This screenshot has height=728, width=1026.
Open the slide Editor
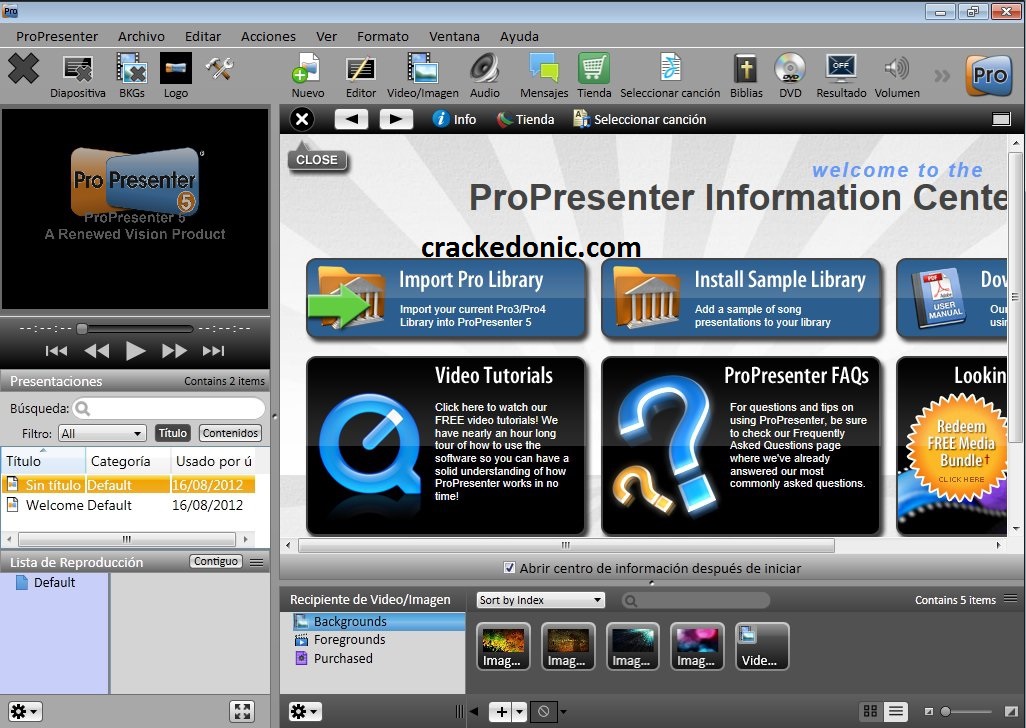(x=361, y=76)
